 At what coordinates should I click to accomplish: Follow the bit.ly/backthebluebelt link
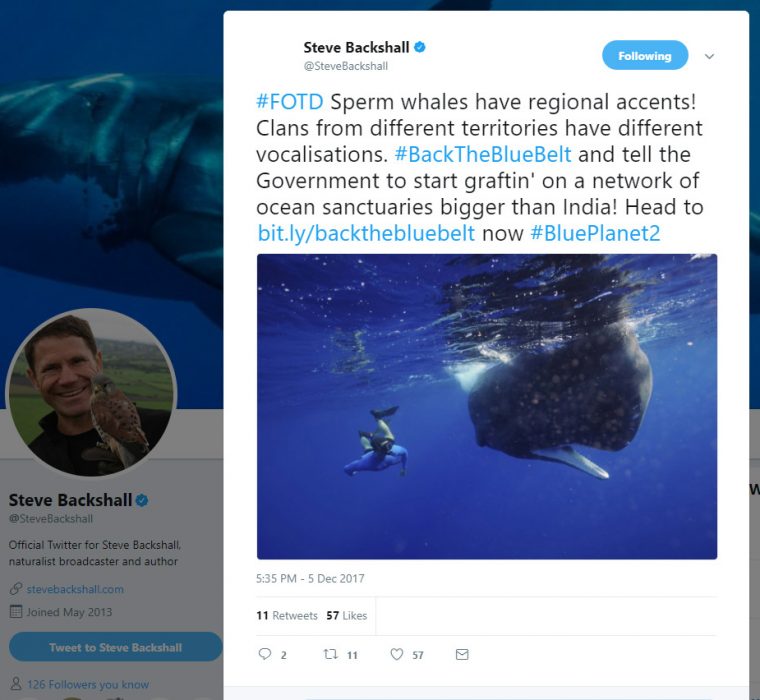(366, 233)
